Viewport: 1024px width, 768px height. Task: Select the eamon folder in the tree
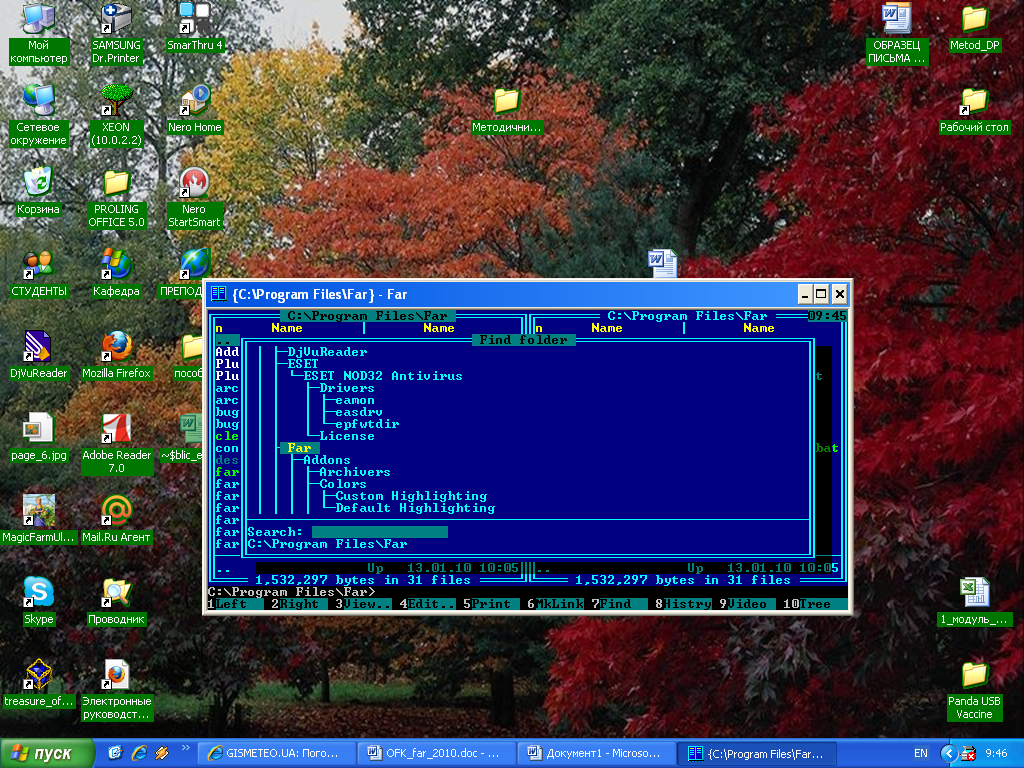pyautogui.click(x=355, y=400)
